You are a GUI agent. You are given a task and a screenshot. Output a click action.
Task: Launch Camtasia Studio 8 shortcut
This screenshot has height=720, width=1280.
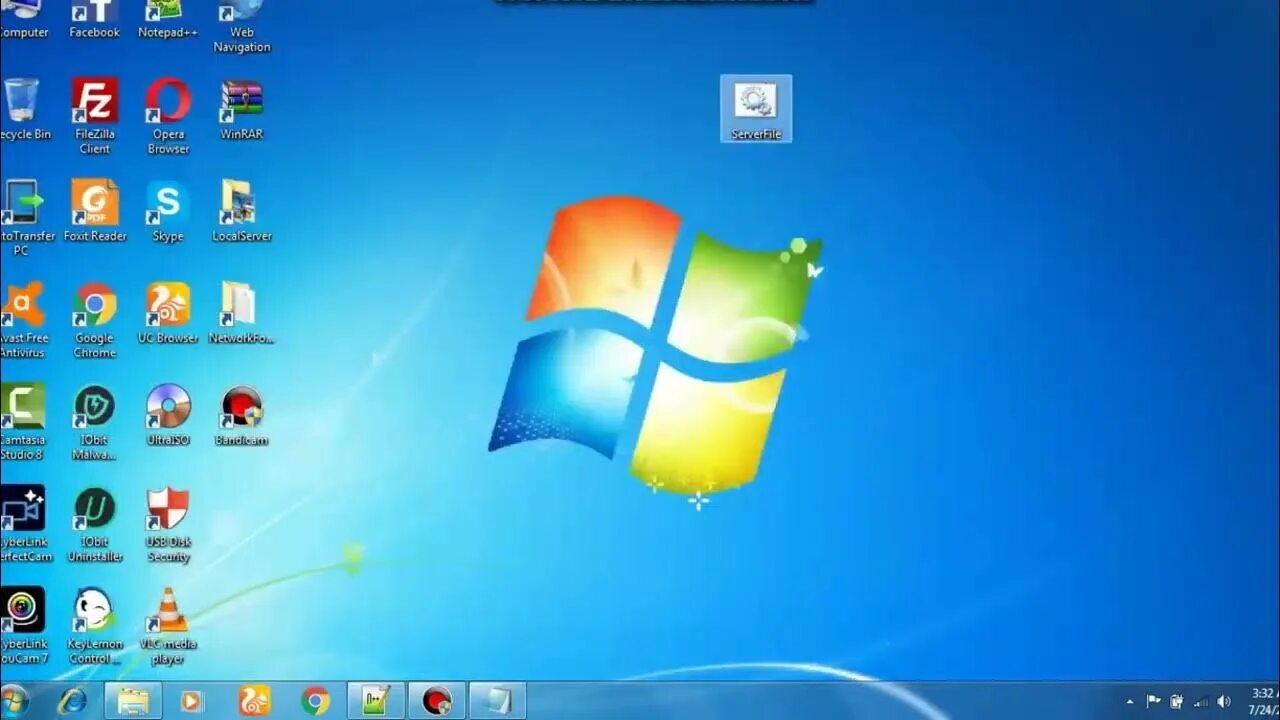[x=22, y=422]
